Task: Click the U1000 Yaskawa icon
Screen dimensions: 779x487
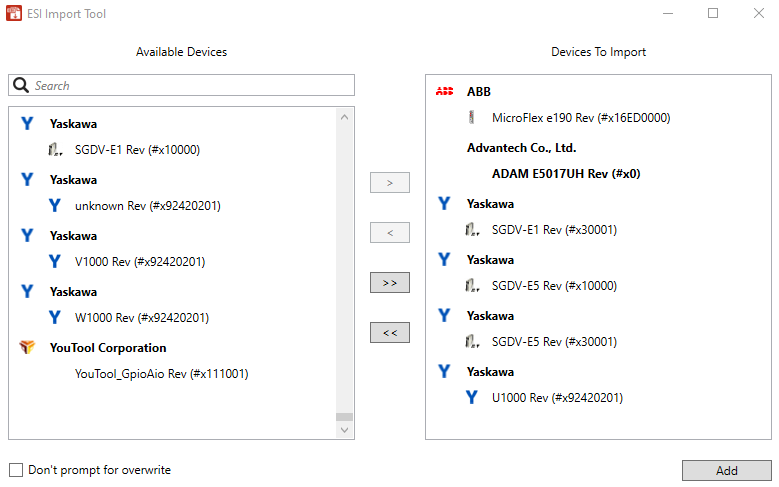Action: tap(471, 398)
